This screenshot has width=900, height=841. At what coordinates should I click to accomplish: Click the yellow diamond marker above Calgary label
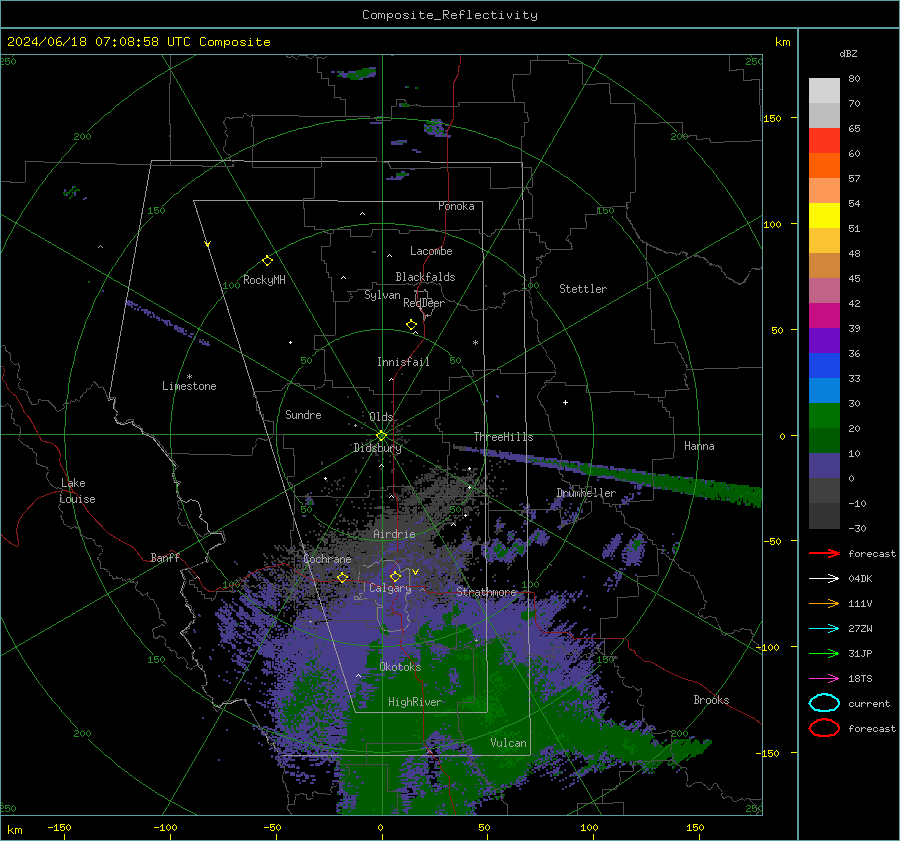click(395, 576)
